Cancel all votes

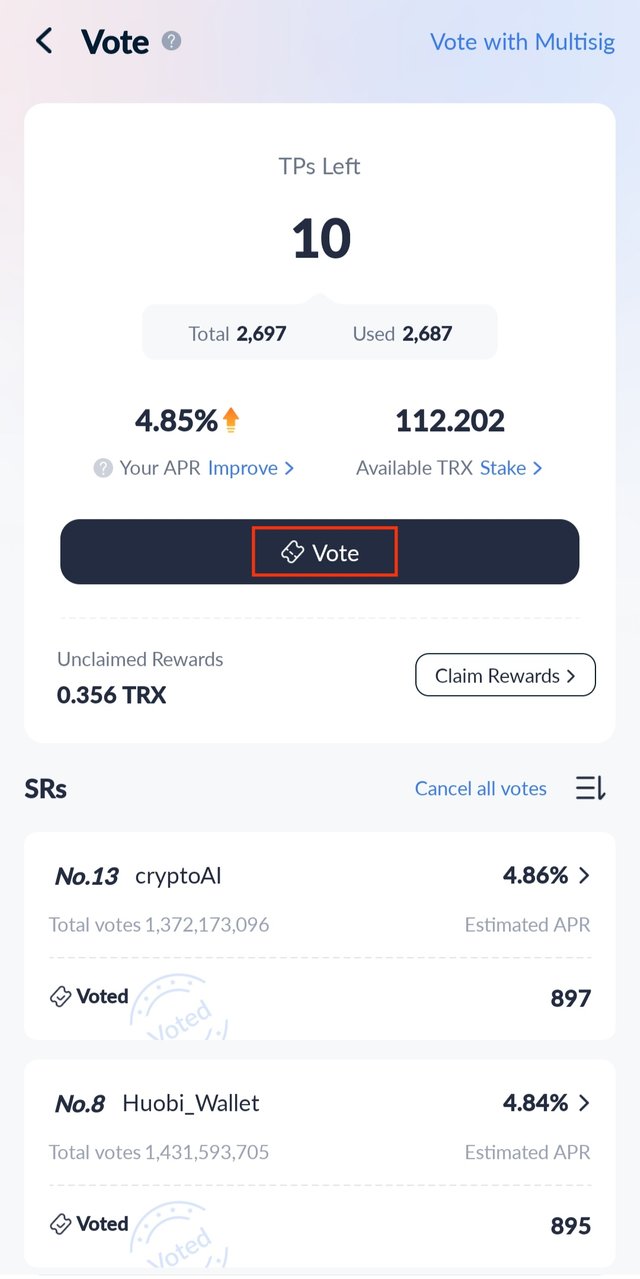[x=481, y=788]
